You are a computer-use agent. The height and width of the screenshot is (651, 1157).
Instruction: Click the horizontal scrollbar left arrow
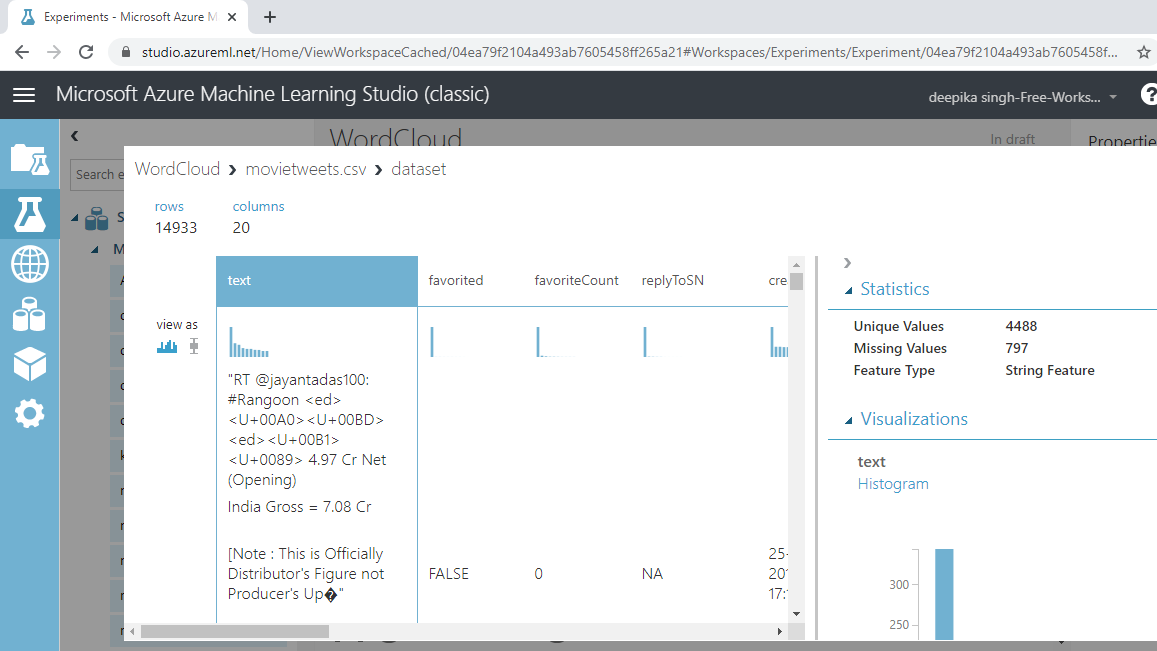[132, 631]
